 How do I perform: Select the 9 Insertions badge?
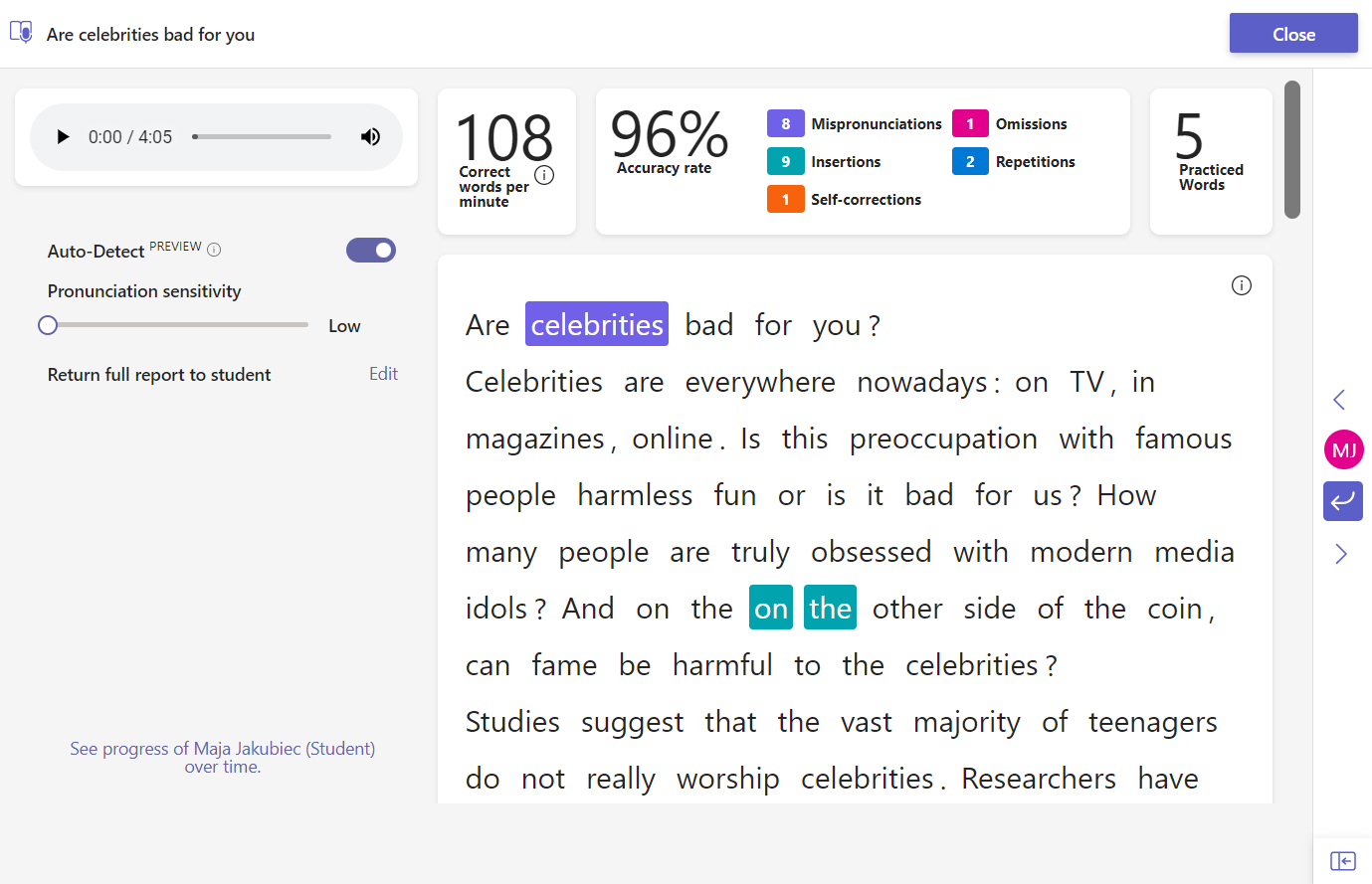pyautogui.click(x=785, y=161)
